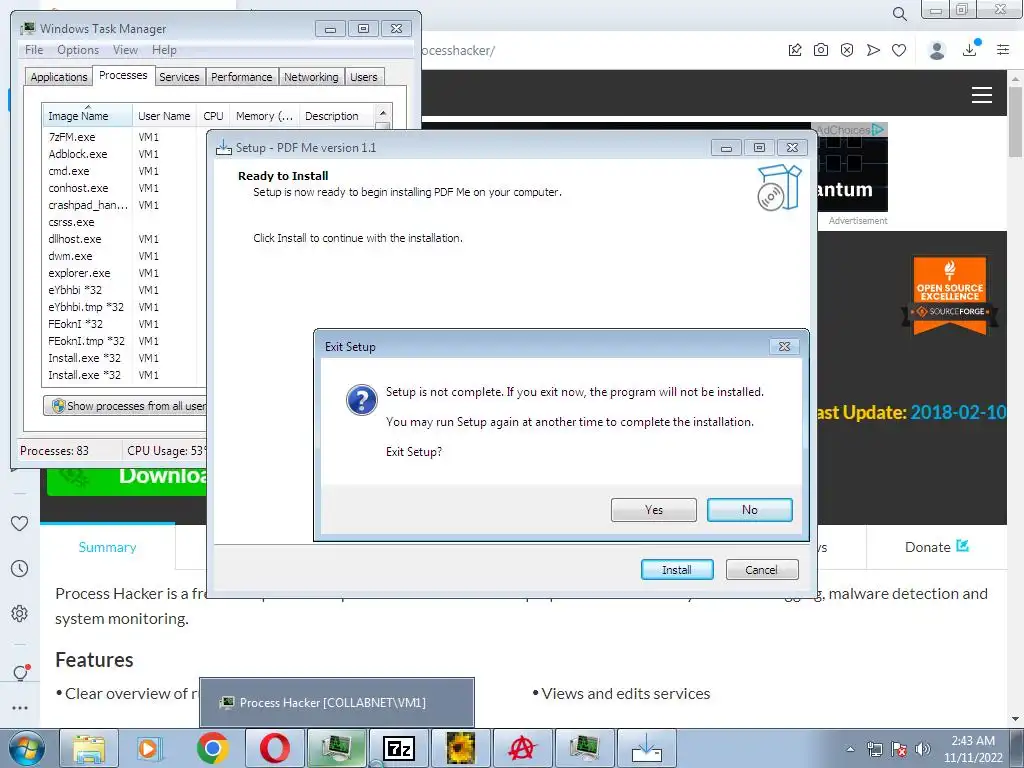This screenshot has height=768, width=1024.
Task: Click Opera snapshot camera icon
Action: 821,50
